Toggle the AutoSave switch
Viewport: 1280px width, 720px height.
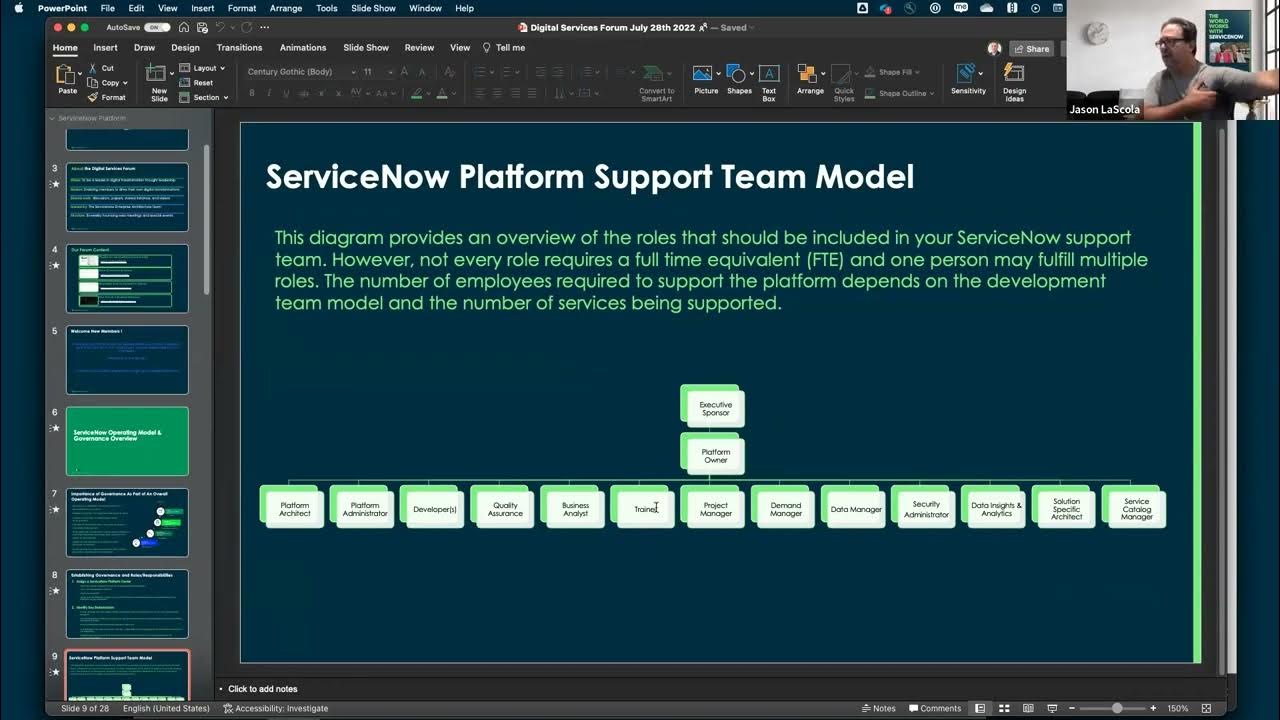click(x=157, y=27)
